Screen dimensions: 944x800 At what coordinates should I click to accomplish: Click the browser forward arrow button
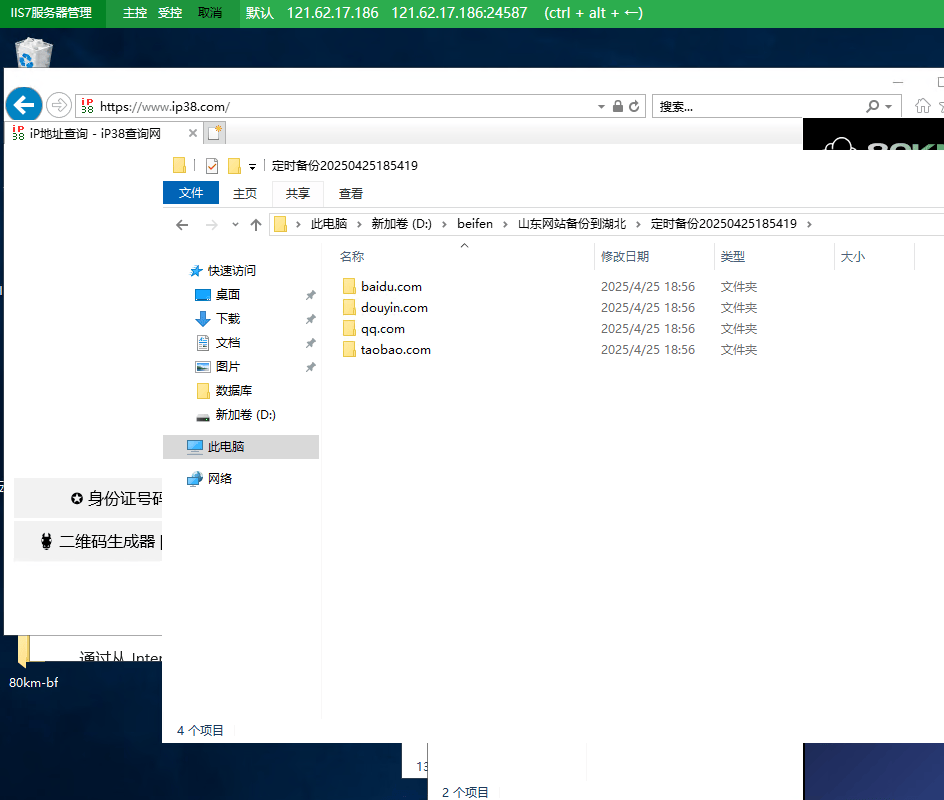coord(58,106)
